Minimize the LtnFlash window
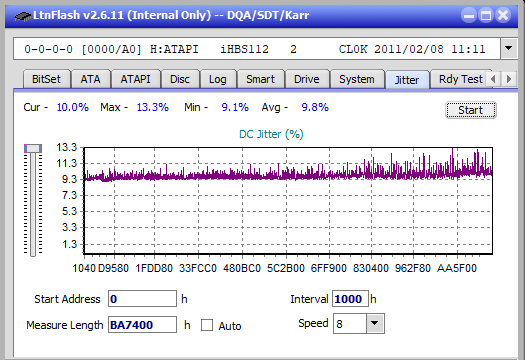This screenshot has height=360, width=525. click(x=469, y=15)
